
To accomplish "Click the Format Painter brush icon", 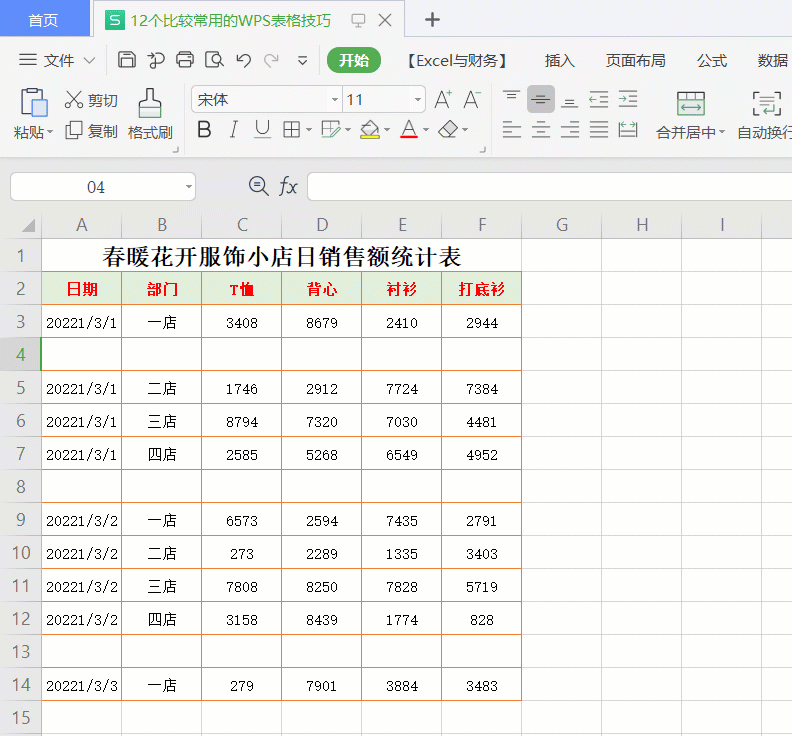I will 150,103.
